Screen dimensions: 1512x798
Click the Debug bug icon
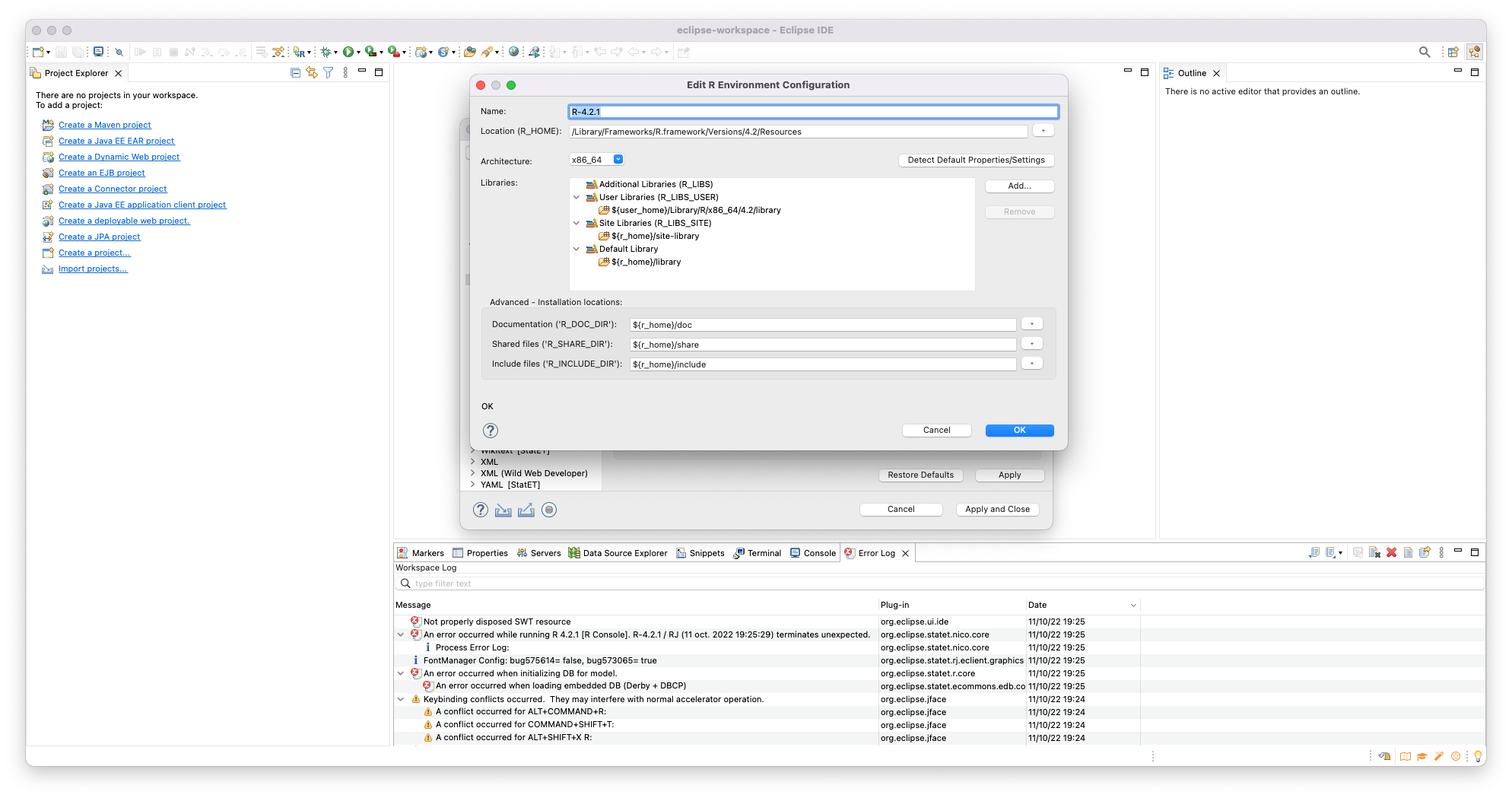tap(326, 52)
